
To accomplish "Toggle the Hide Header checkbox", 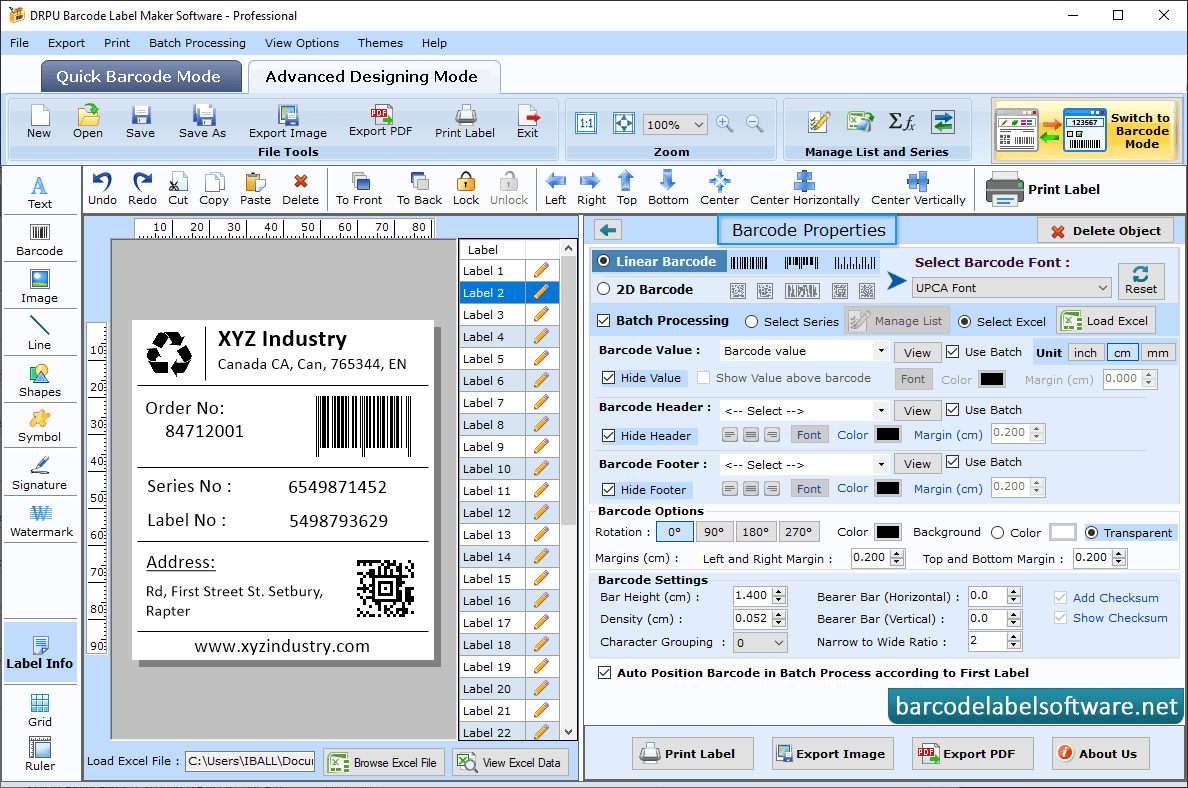I will pyautogui.click(x=608, y=436).
